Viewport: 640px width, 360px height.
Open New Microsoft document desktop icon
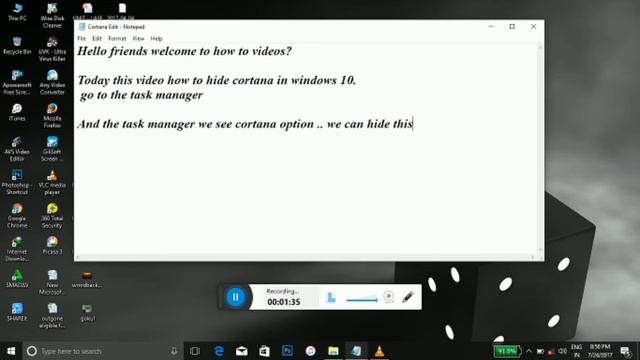pos(52,282)
